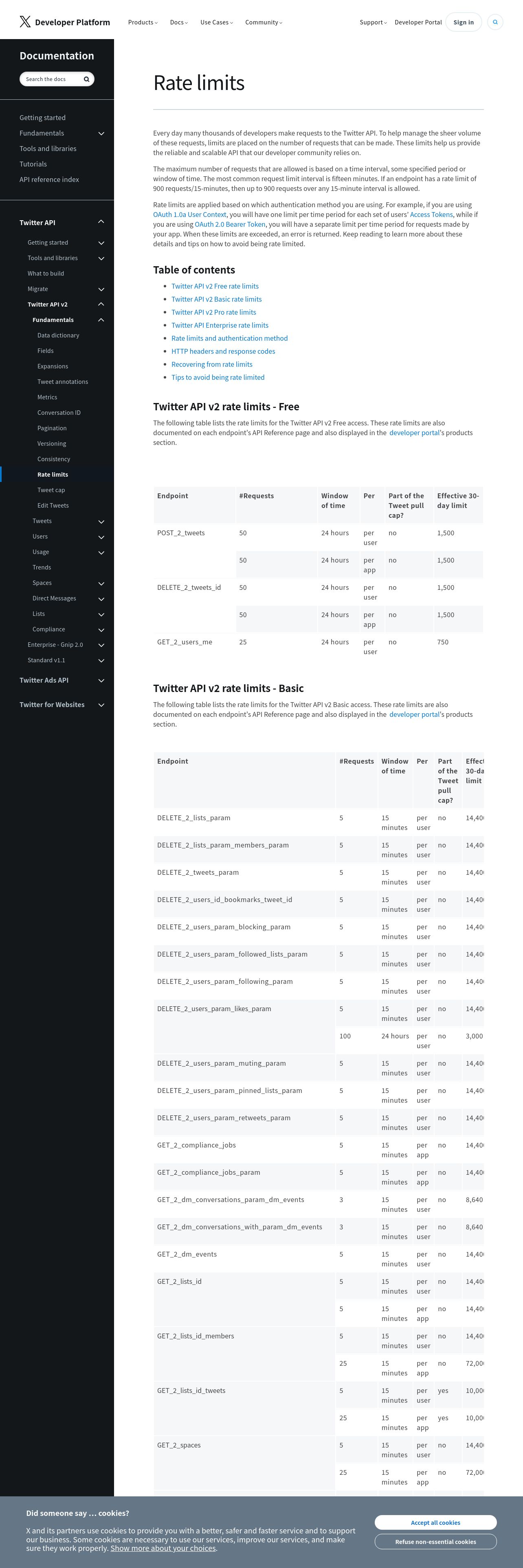Viewport: 523px width, 1568px height.
Task: Open the Products menu
Action: [x=143, y=22]
